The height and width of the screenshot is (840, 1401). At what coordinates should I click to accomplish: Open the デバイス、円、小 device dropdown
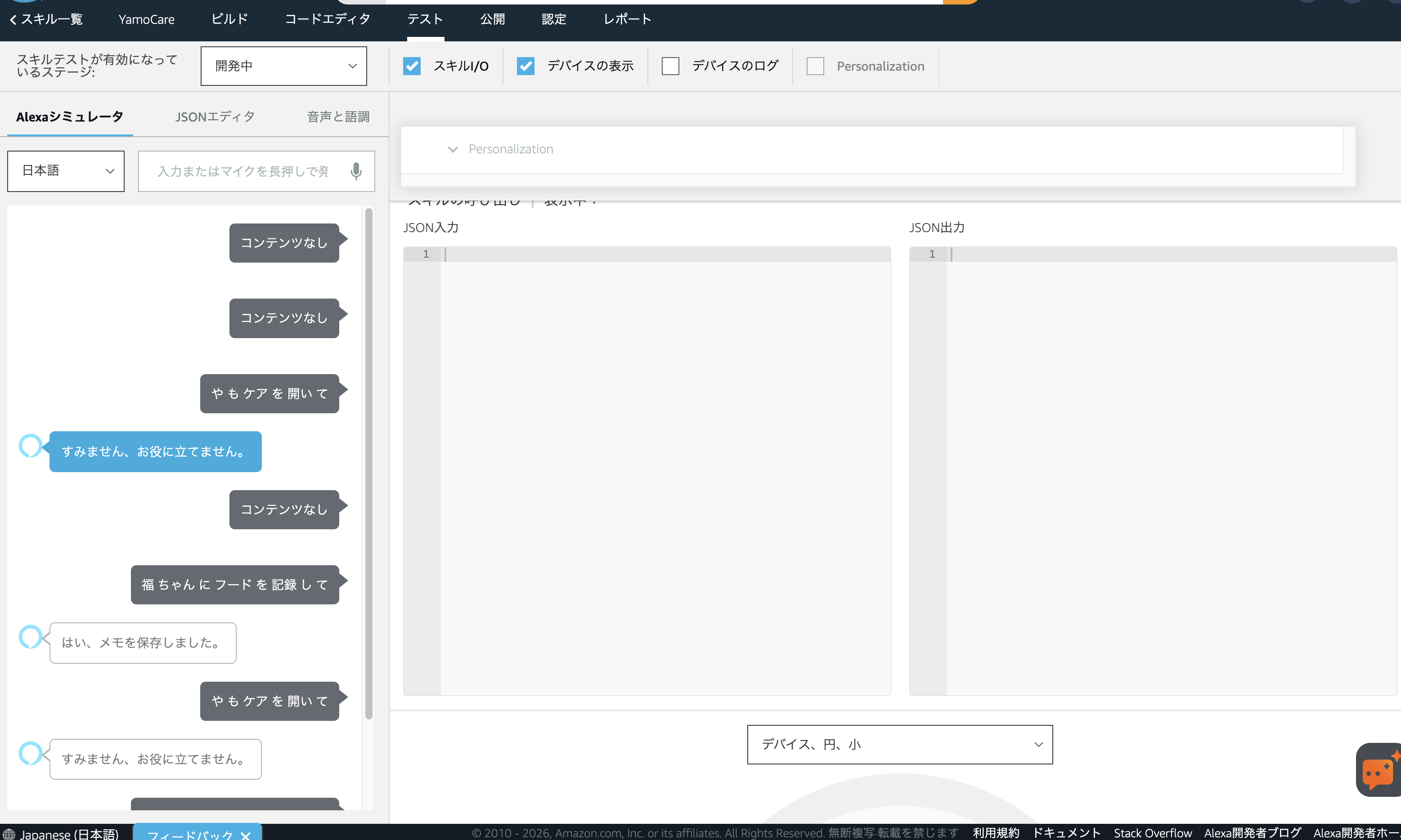point(899,744)
